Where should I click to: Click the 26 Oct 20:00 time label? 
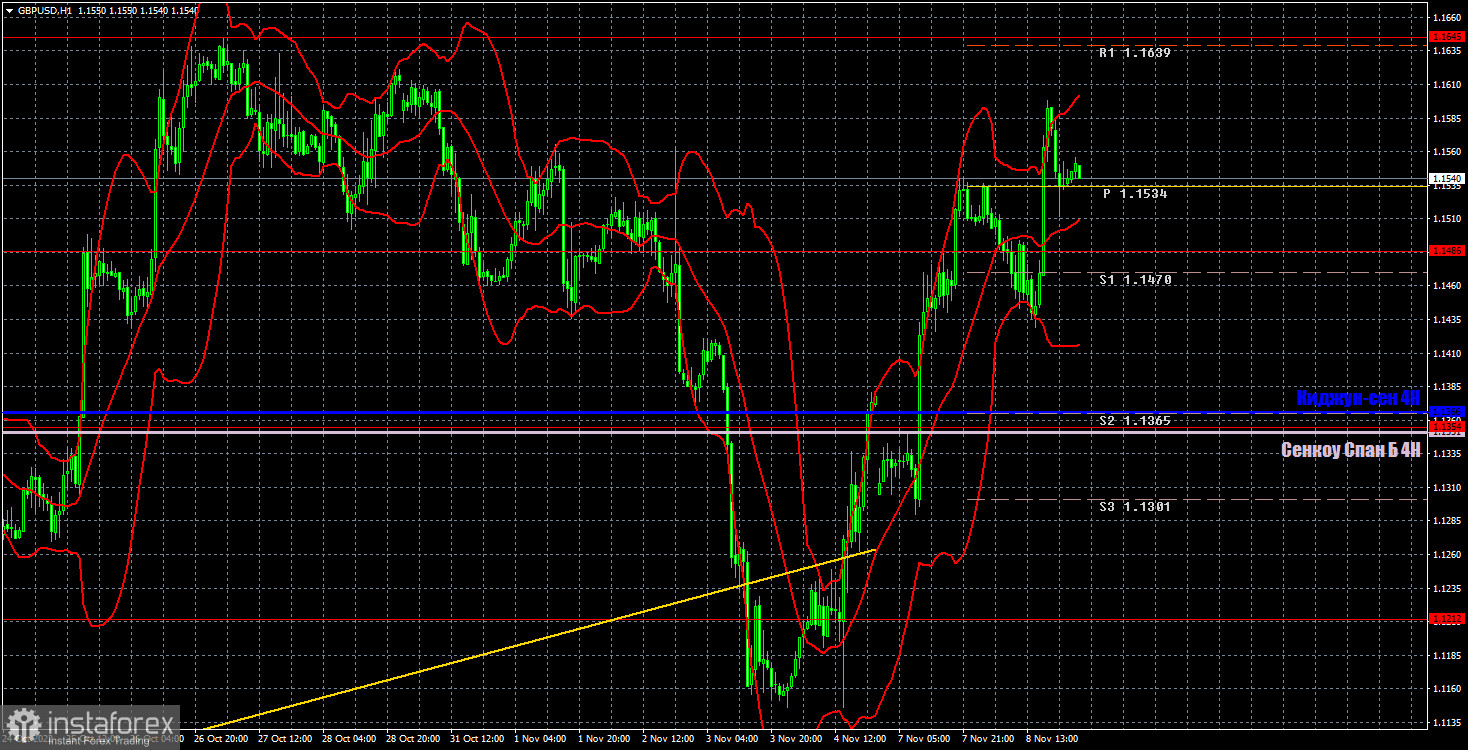[x=222, y=739]
